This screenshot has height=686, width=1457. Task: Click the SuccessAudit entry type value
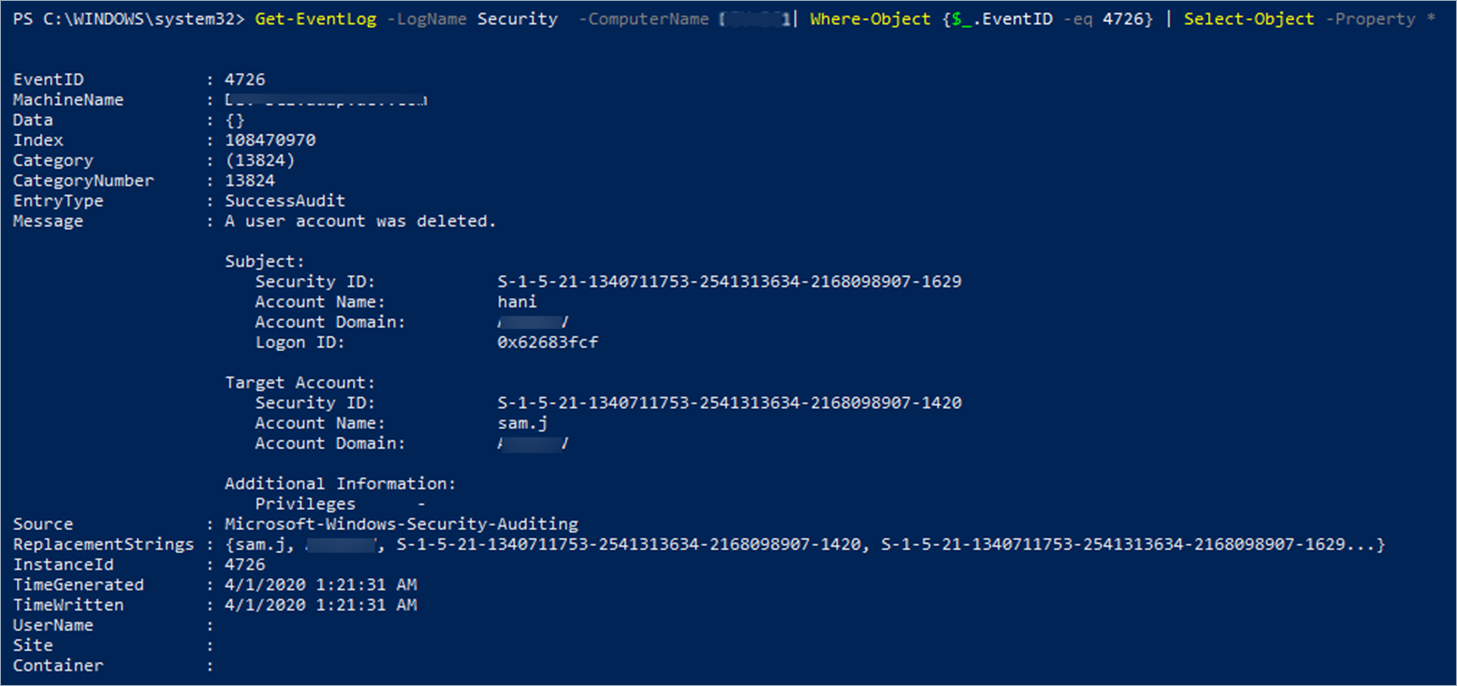click(285, 201)
